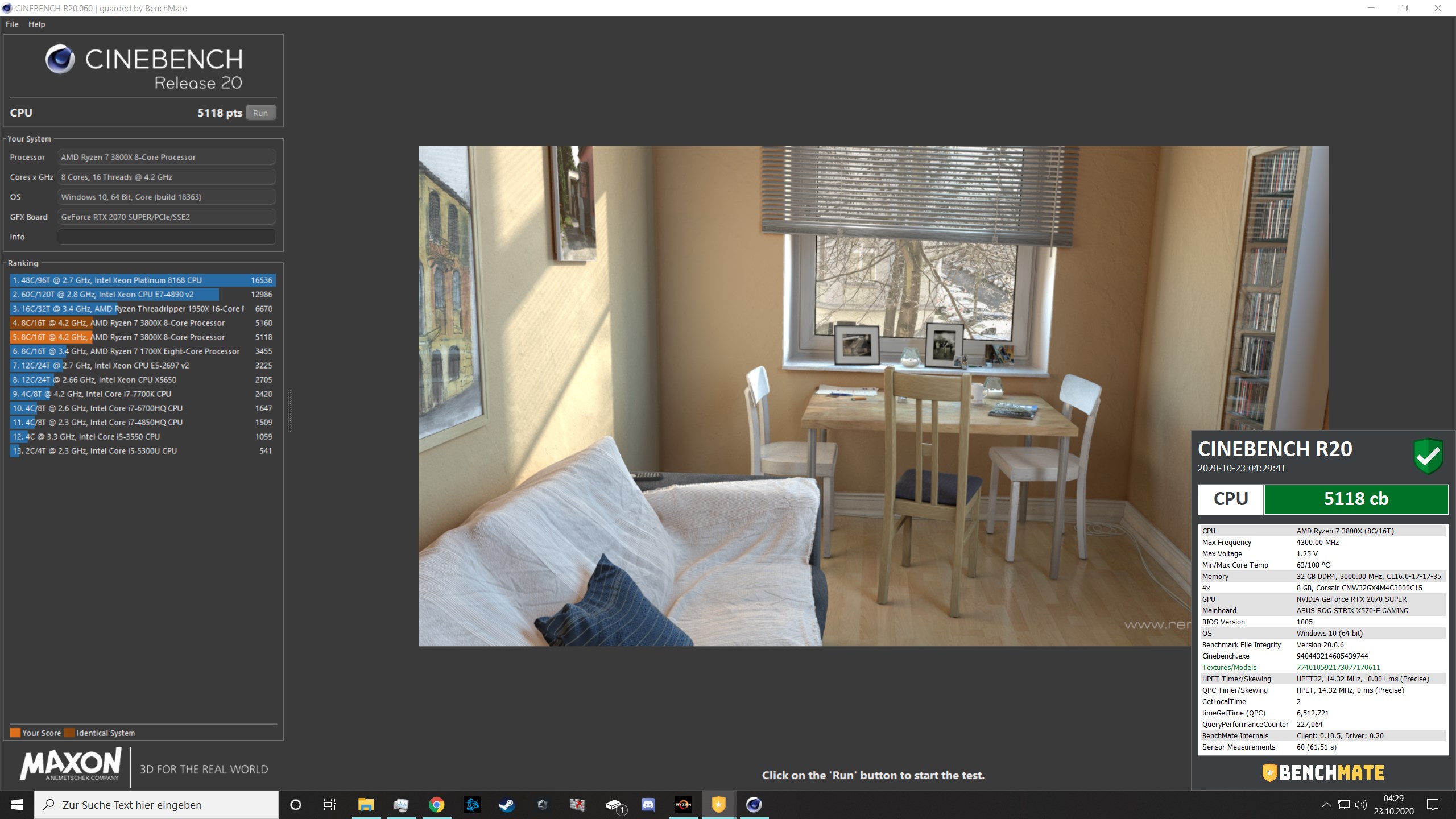Select ranking entry Xeon X5650
Viewport: 1456px width, 819px height.
click(143, 380)
